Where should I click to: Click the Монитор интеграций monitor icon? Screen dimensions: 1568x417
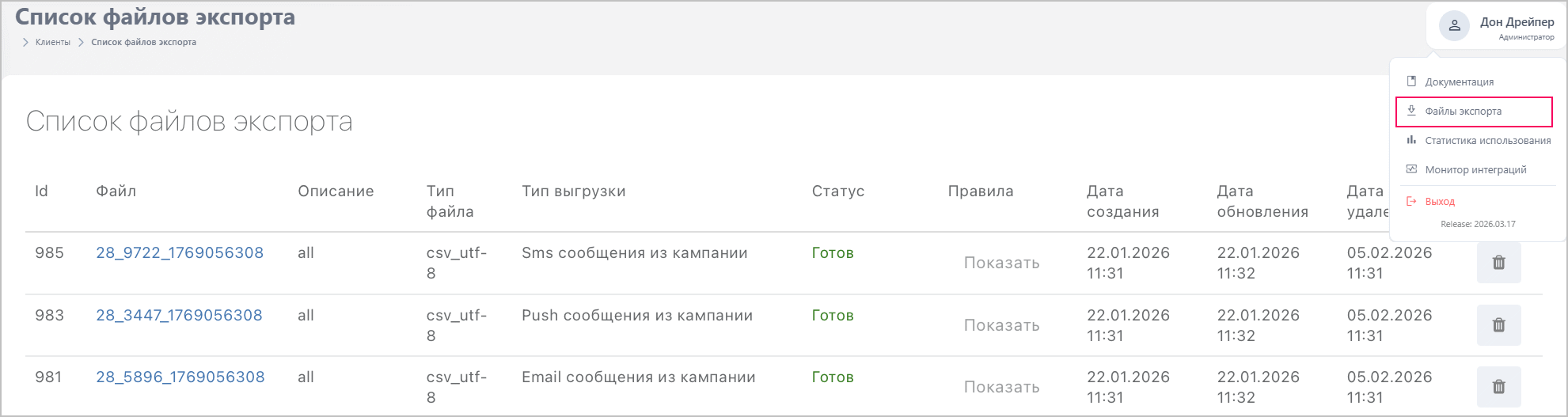pos(1411,169)
